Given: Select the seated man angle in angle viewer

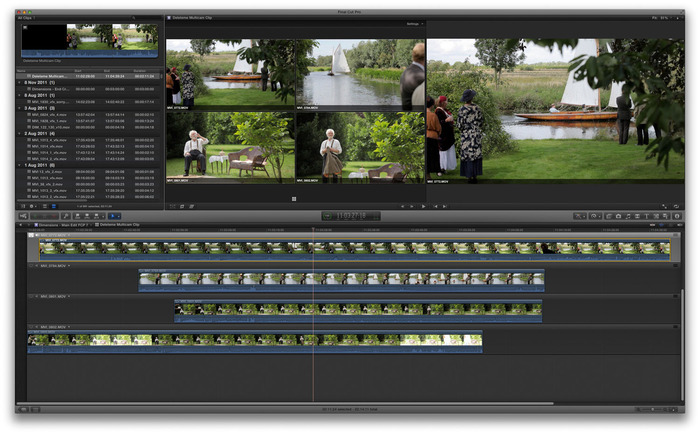Looking at the screenshot, I should [x=230, y=146].
